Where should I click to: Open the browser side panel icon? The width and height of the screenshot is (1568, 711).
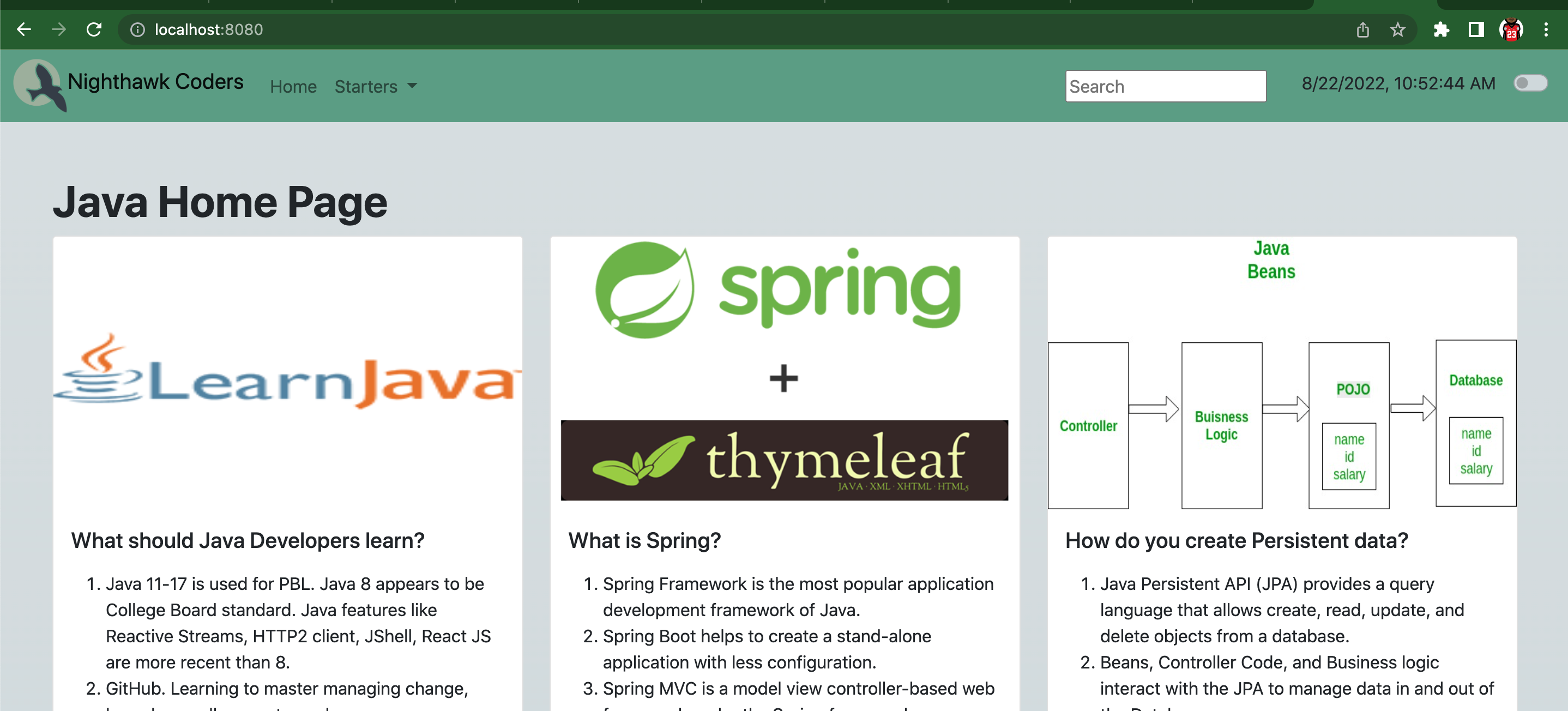pos(1475,29)
